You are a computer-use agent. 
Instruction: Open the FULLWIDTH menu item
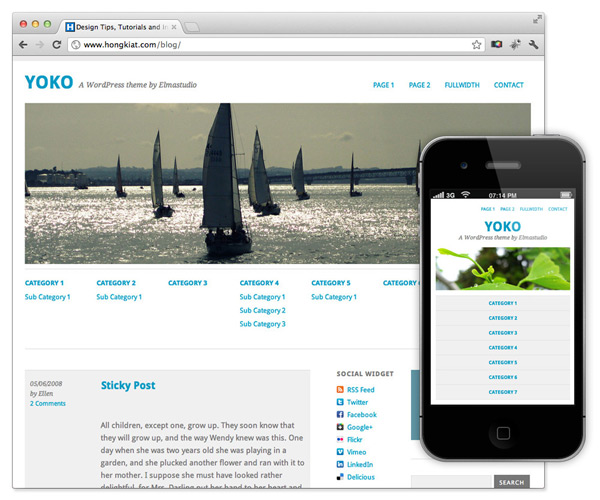coord(462,85)
